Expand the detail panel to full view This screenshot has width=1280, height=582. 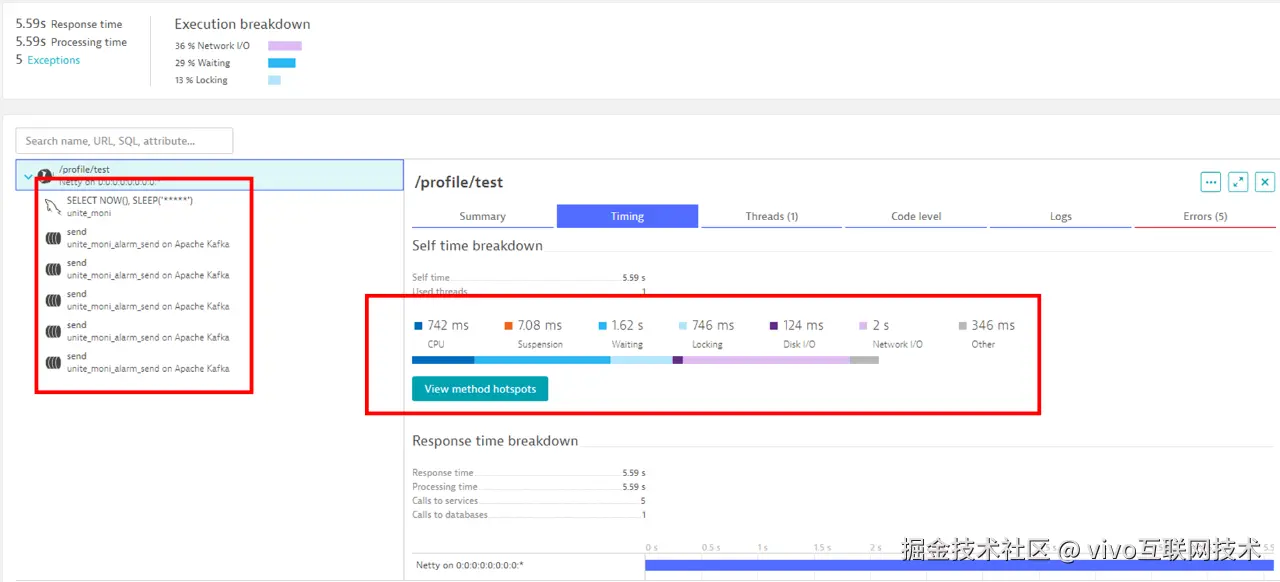point(1238,182)
